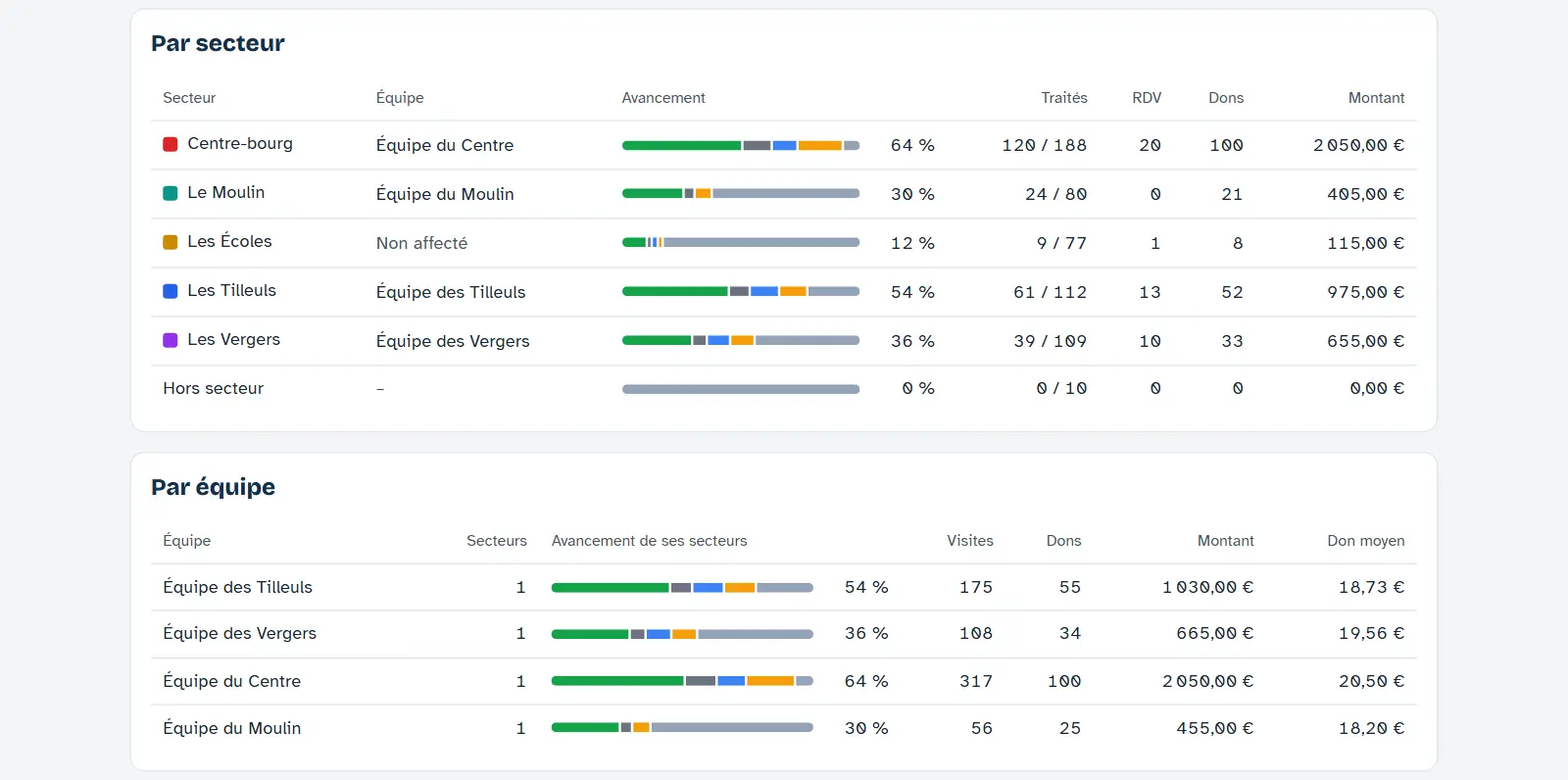Click the '455,00 €' team amount

point(1214,728)
